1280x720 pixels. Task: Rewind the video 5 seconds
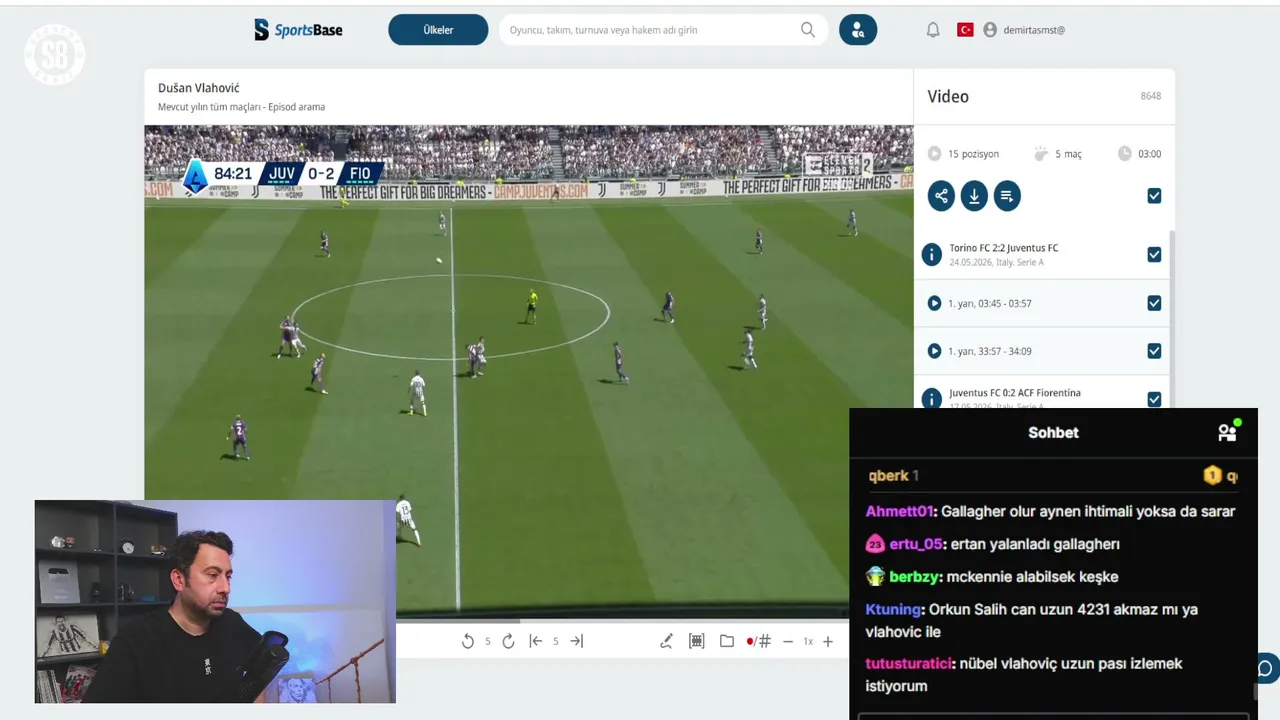pos(468,641)
